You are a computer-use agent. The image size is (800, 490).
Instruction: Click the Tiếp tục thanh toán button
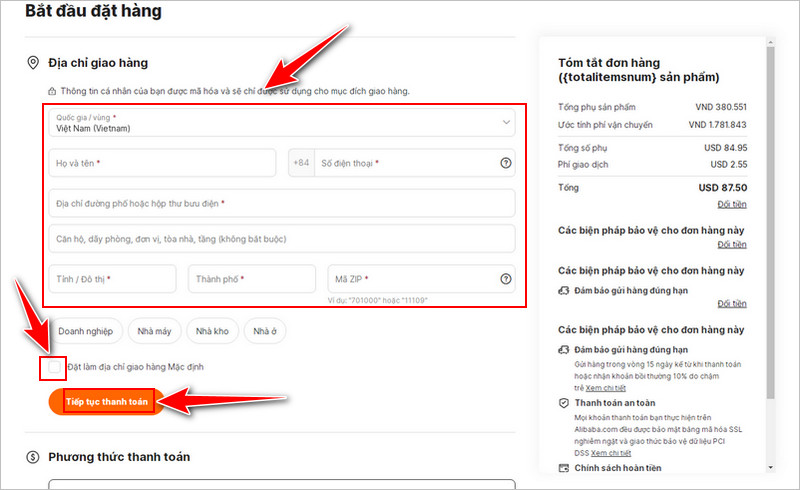(107, 402)
